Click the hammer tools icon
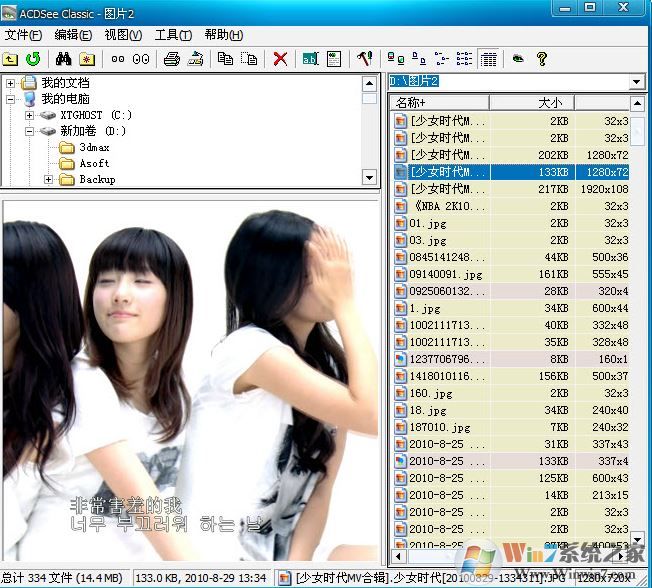 (x=363, y=59)
